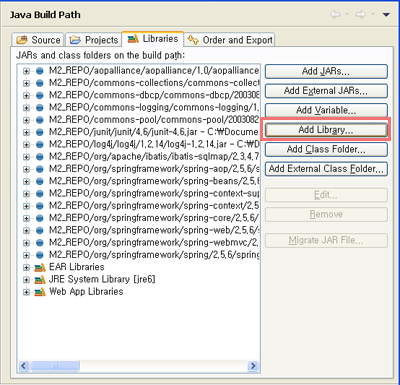Select the Libraries tab
This screenshot has height=385, width=400.
(153, 39)
